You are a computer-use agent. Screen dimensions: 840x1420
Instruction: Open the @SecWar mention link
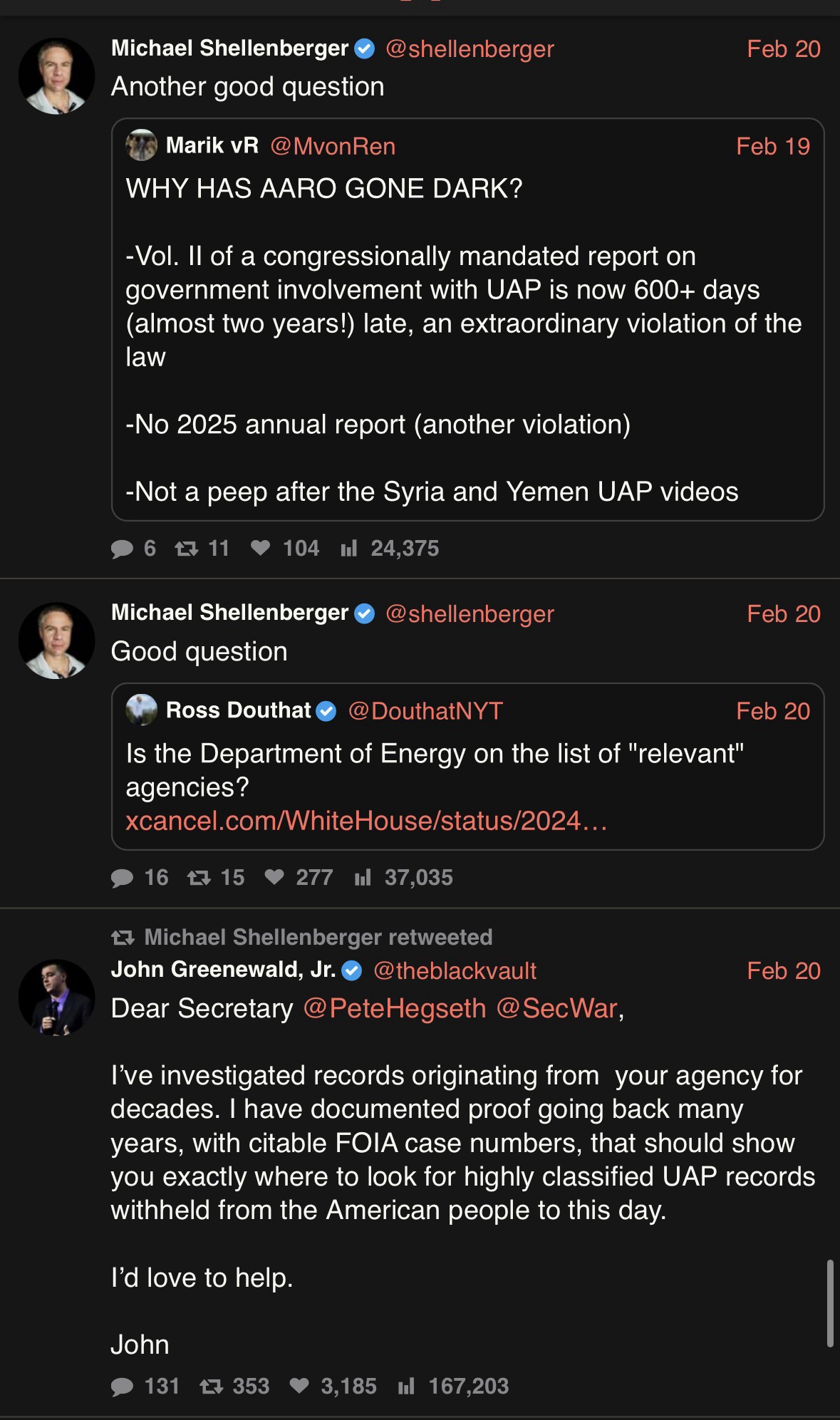pyautogui.click(x=556, y=1009)
